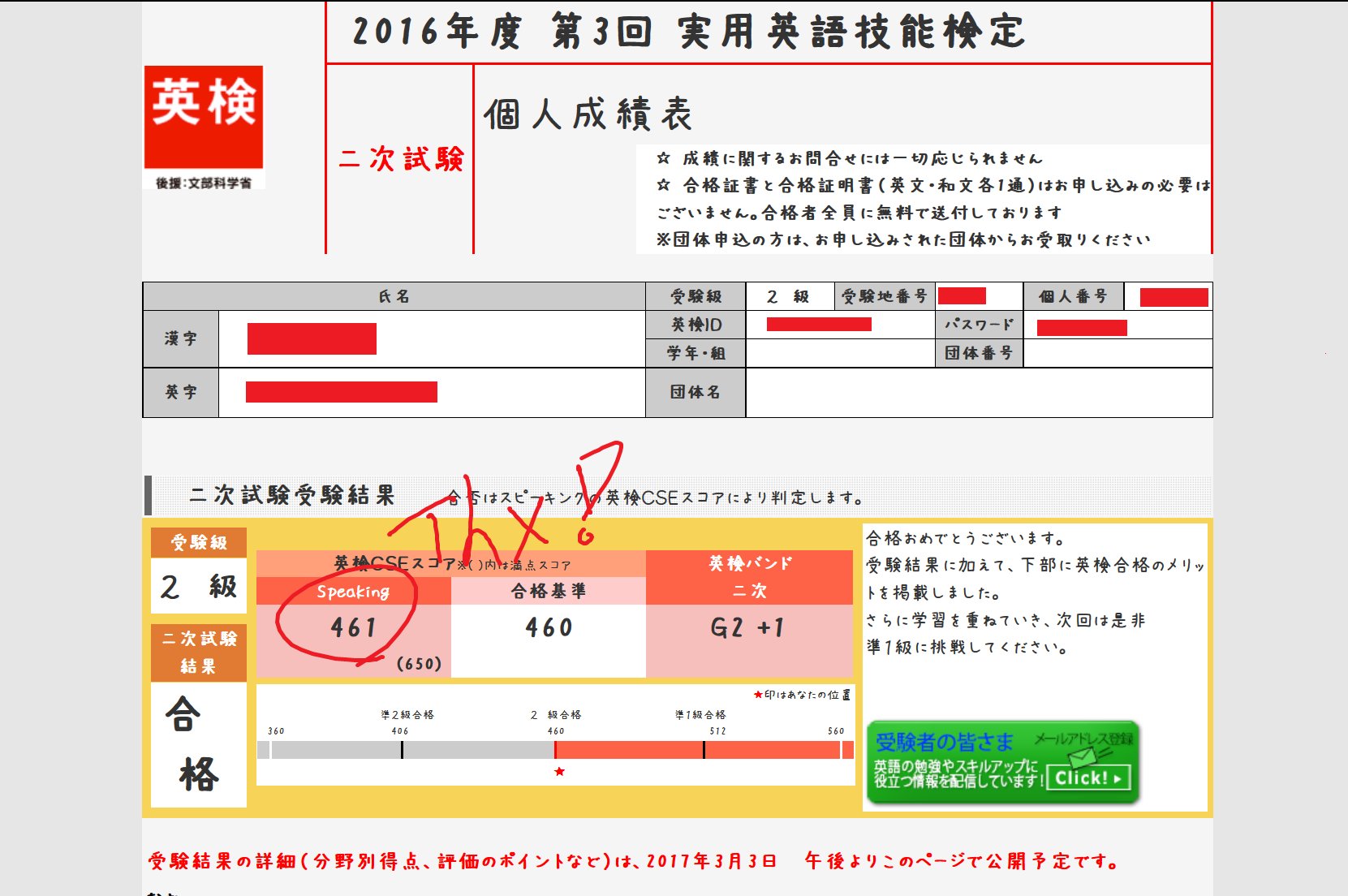Click the 受験級 orange label in results
Viewport: 1348px width, 896px height.
(199, 542)
